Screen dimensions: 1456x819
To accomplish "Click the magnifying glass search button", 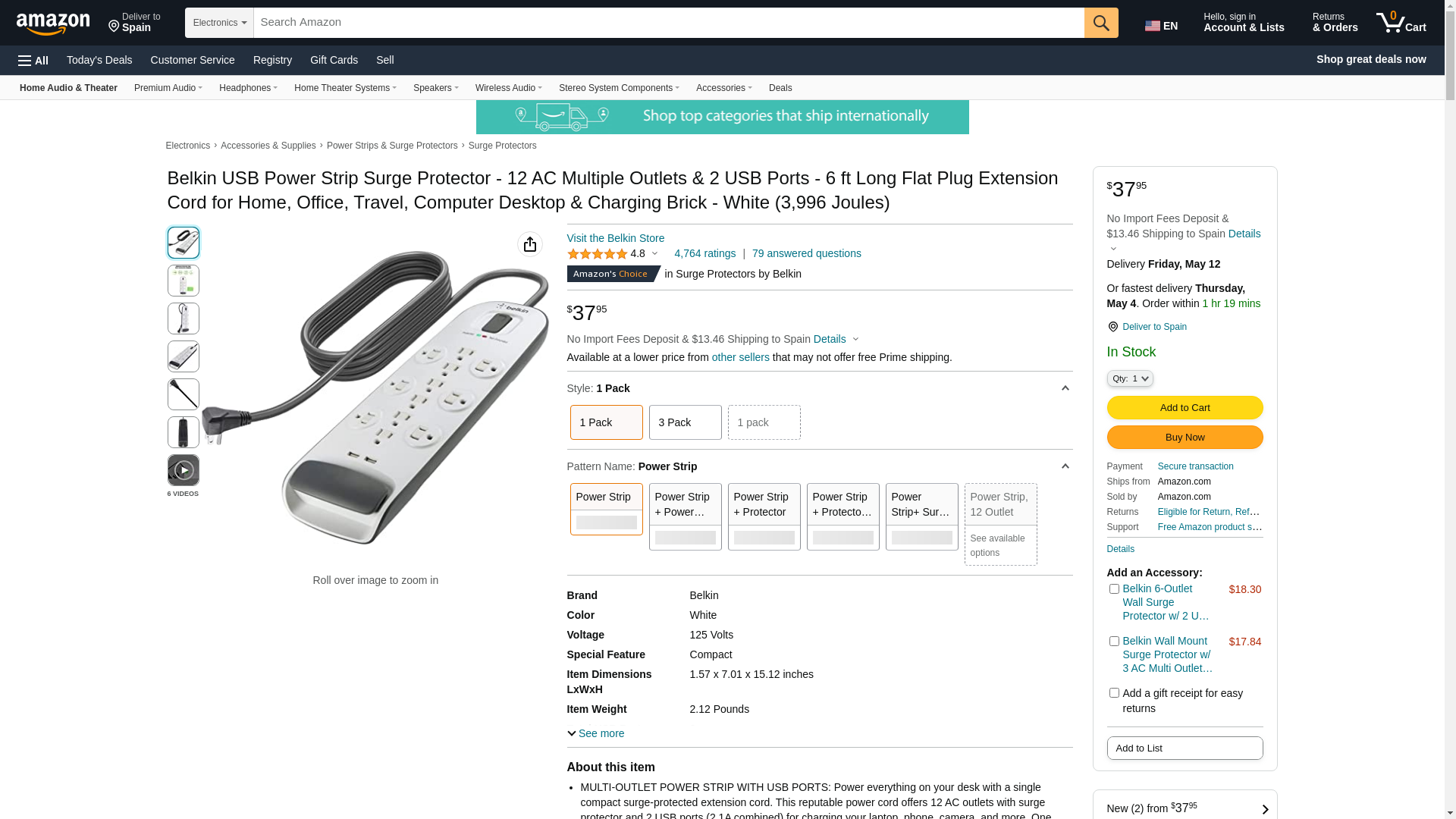I will [1100, 23].
